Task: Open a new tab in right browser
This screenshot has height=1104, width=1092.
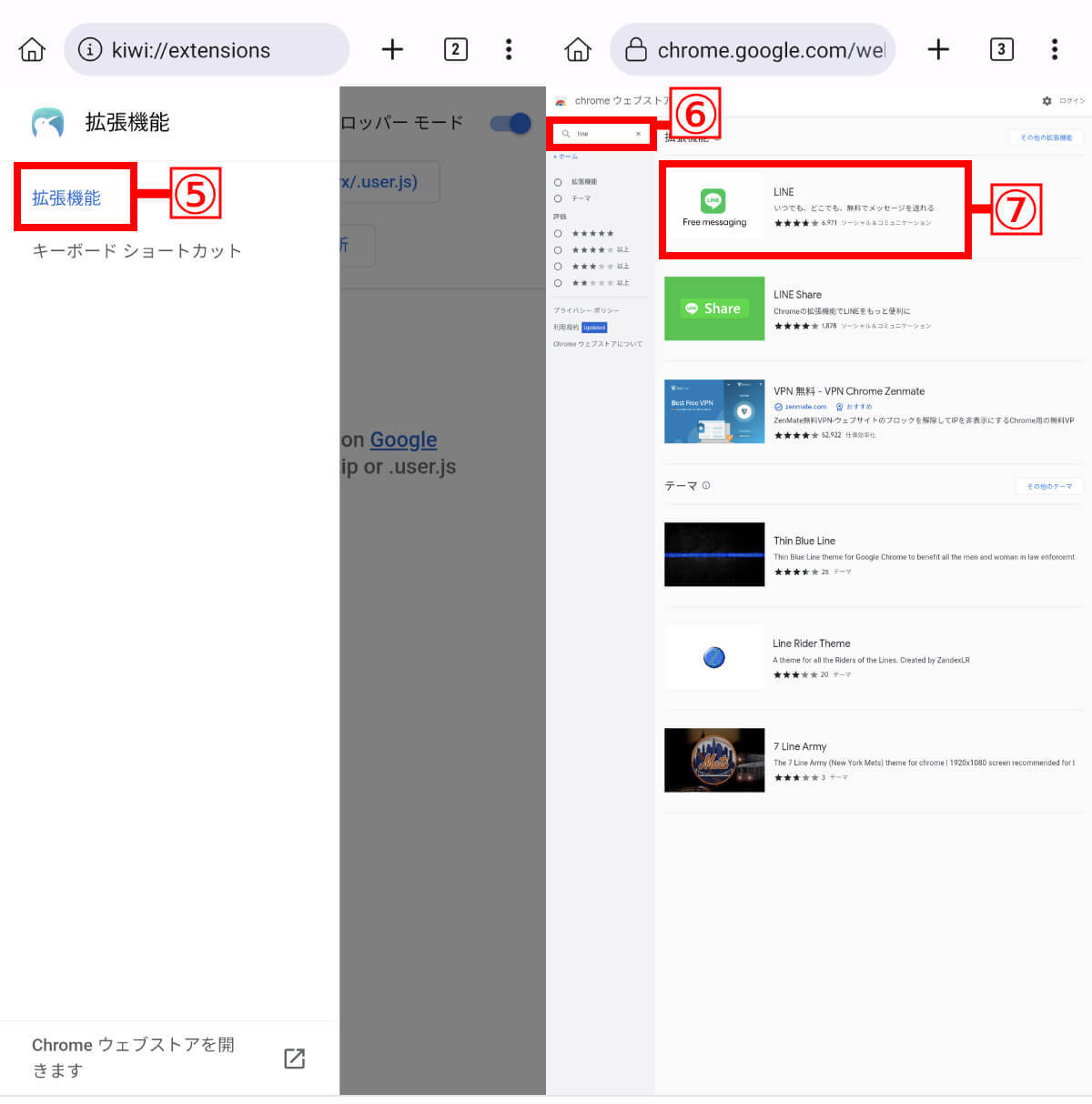Action: click(x=938, y=49)
